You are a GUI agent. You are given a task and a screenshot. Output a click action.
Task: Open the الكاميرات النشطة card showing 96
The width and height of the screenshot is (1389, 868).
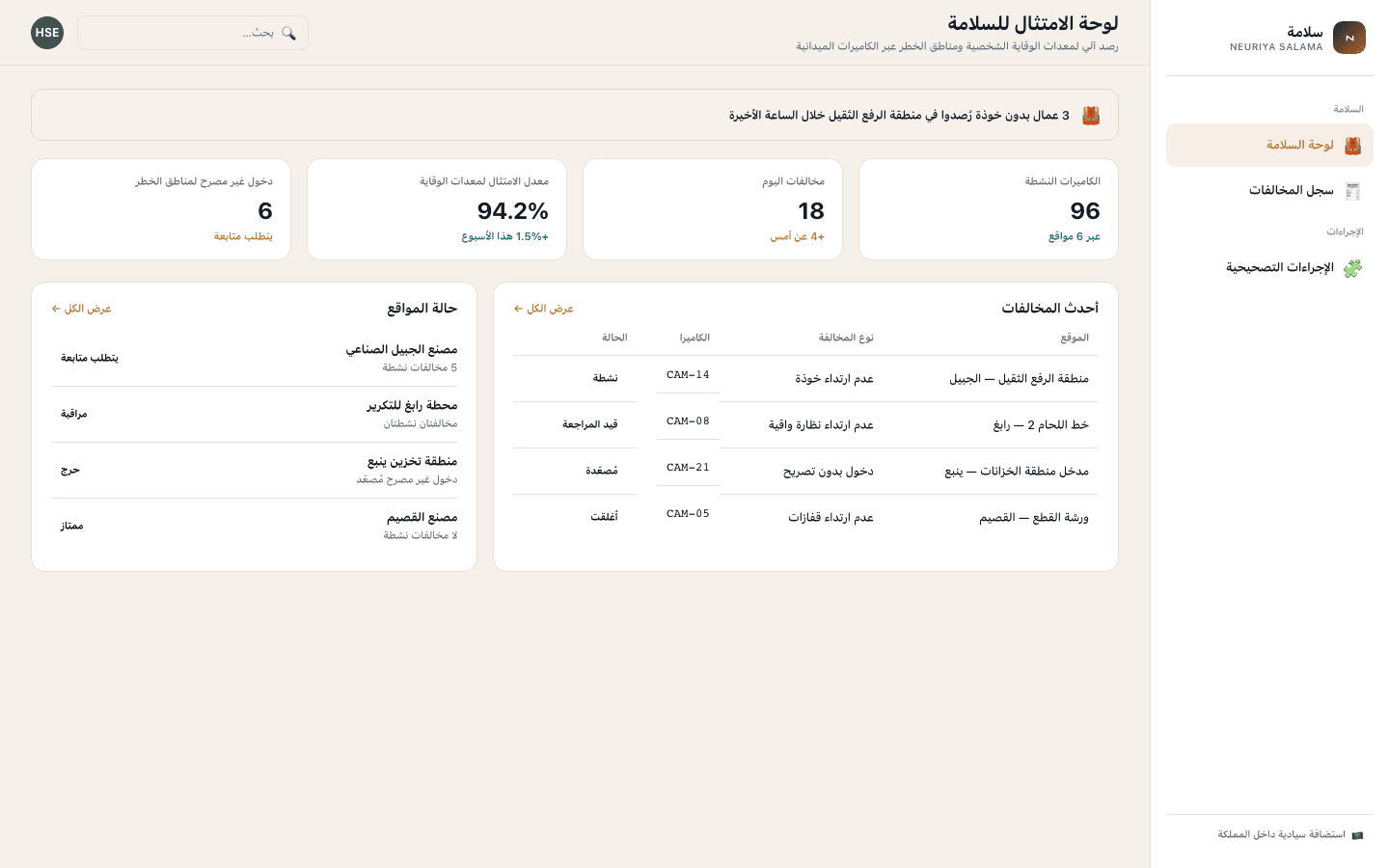coord(989,209)
